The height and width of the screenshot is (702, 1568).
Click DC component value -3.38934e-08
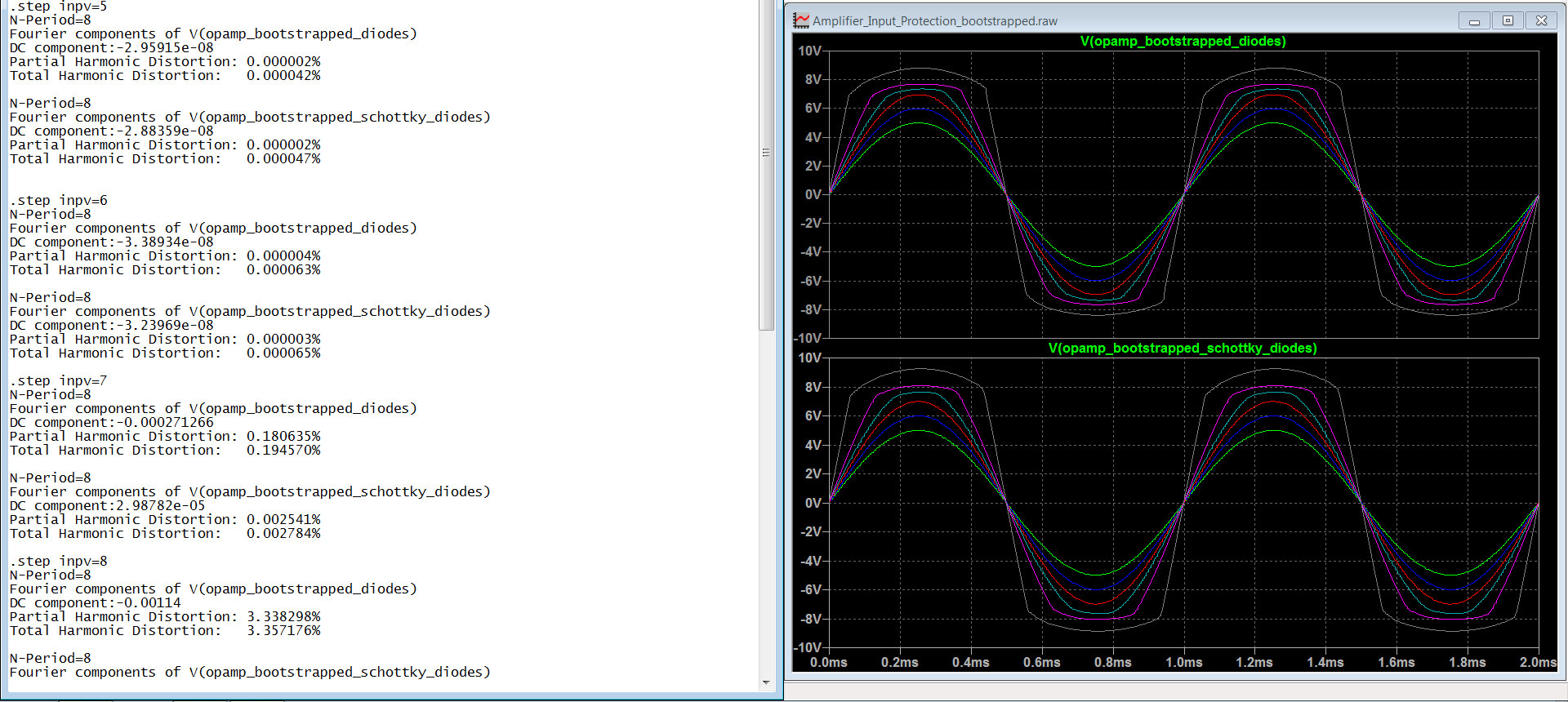[x=165, y=242]
